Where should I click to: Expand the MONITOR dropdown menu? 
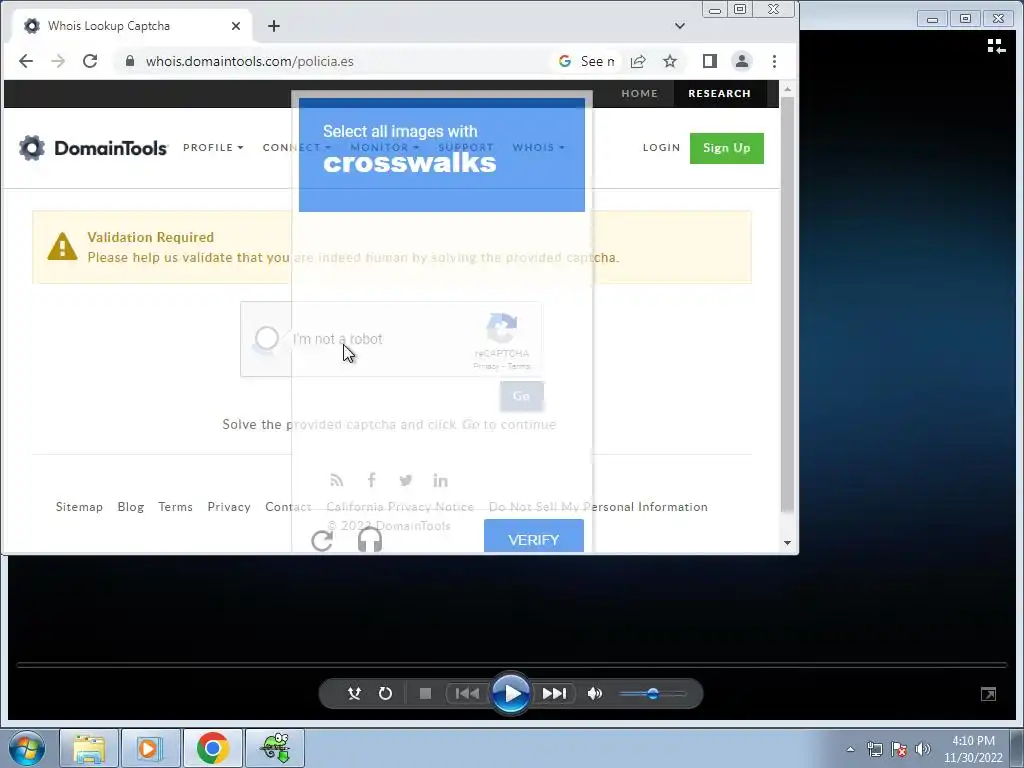click(x=384, y=148)
